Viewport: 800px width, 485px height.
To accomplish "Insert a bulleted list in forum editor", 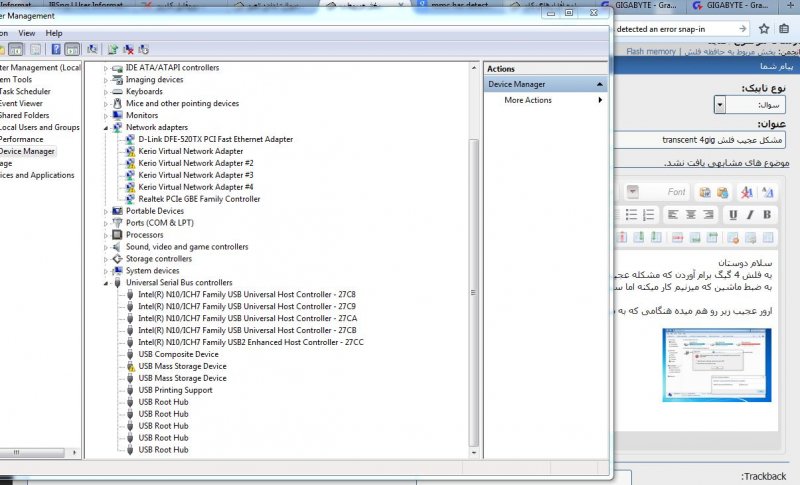I will click(x=631, y=215).
